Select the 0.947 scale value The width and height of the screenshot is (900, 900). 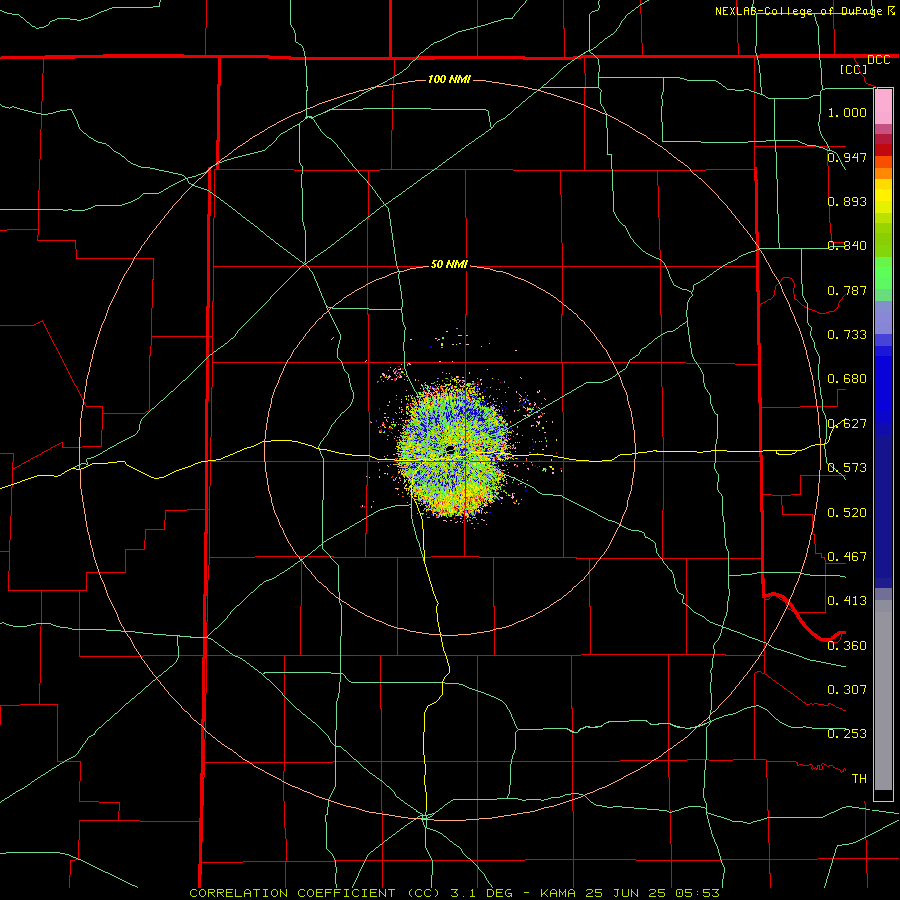click(847, 157)
